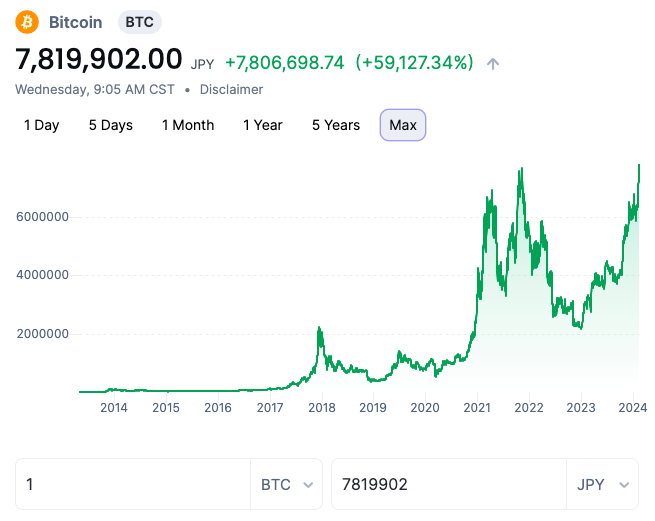Open the Disclaimer link
This screenshot has height=521, width=655.
(x=231, y=89)
